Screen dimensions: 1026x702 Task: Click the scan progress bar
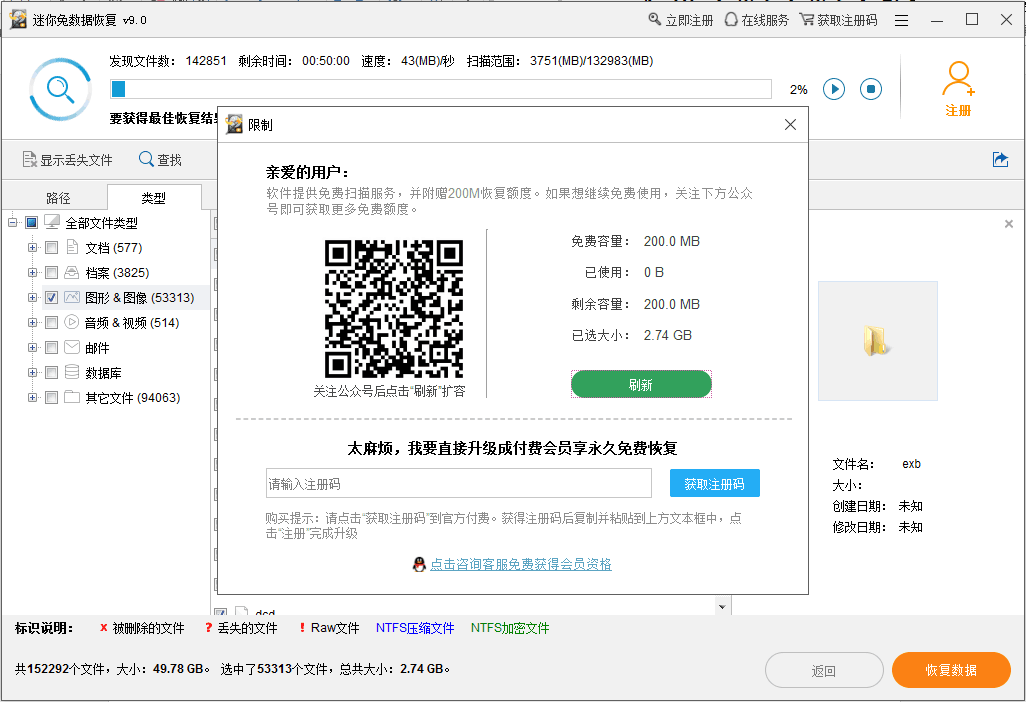[x=441, y=89]
